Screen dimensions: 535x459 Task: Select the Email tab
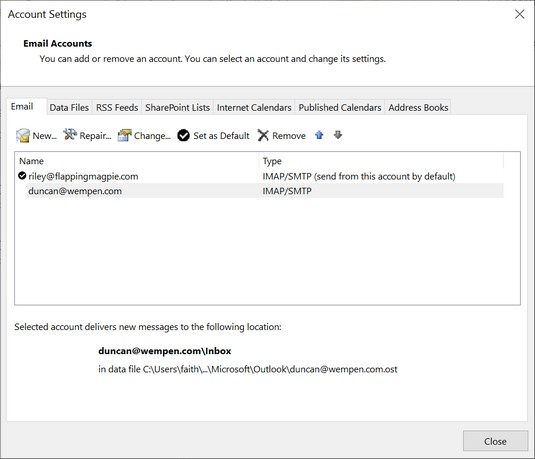(x=22, y=106)
